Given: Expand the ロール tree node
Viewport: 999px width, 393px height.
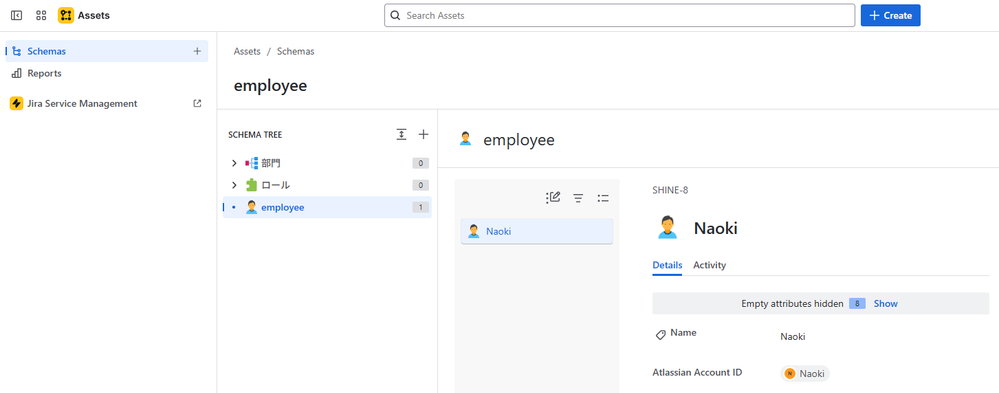Looking at the screenshot, I should click(234, 185).
